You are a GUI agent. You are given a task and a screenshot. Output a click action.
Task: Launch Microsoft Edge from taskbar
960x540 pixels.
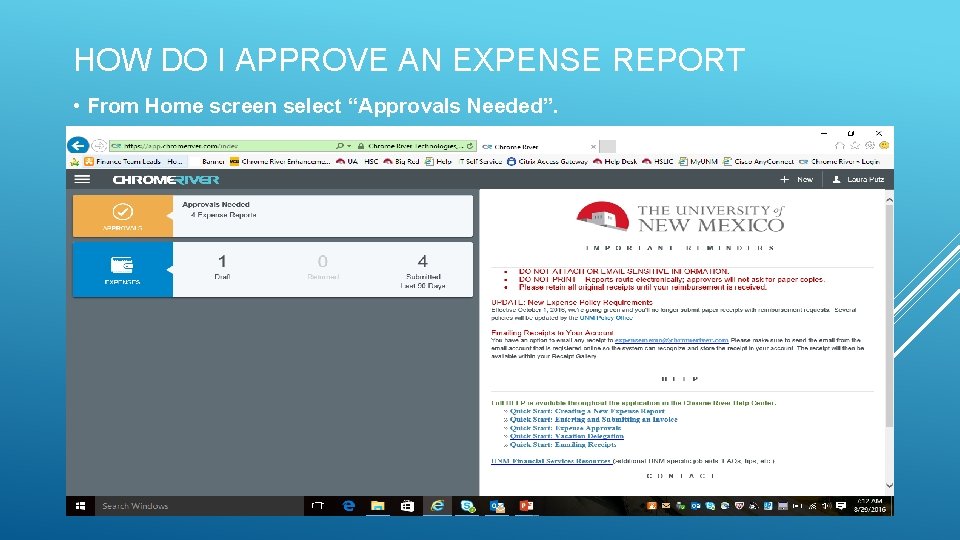pos(348,506)
